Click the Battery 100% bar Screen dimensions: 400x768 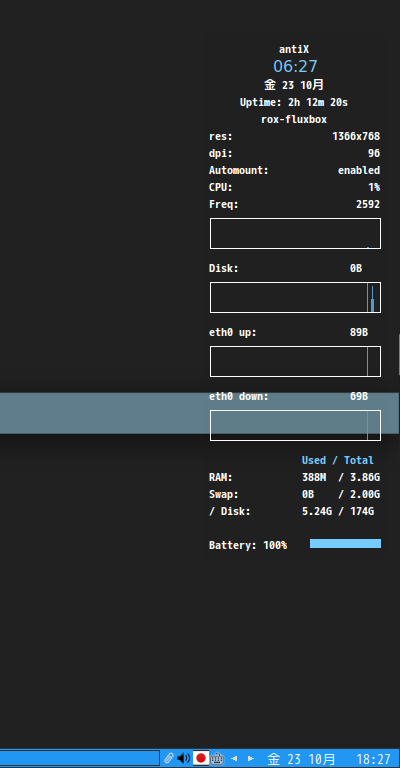(345, 544)
